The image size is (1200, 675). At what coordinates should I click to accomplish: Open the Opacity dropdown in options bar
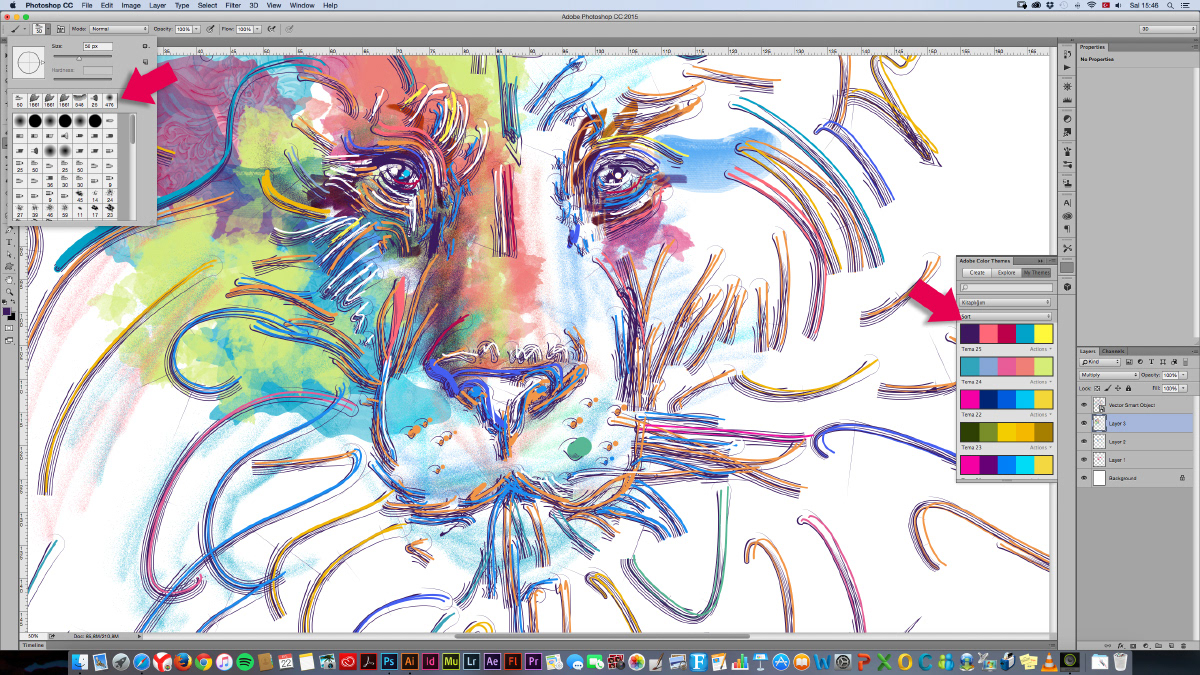coord(197,29)
